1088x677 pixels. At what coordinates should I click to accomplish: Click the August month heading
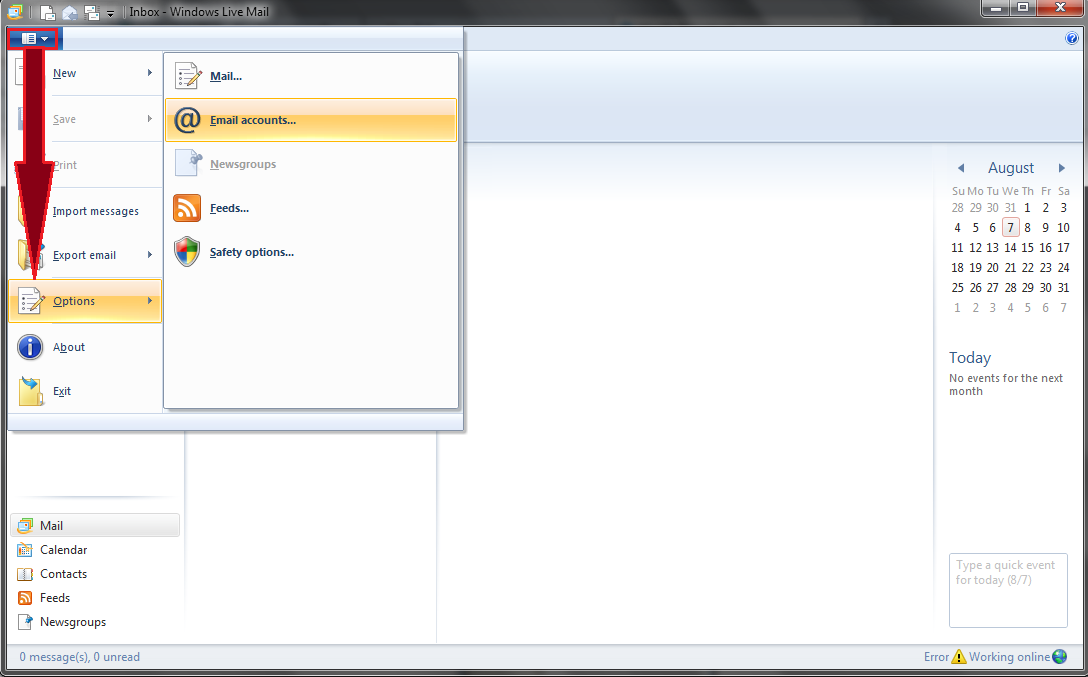coord(1011,168)
